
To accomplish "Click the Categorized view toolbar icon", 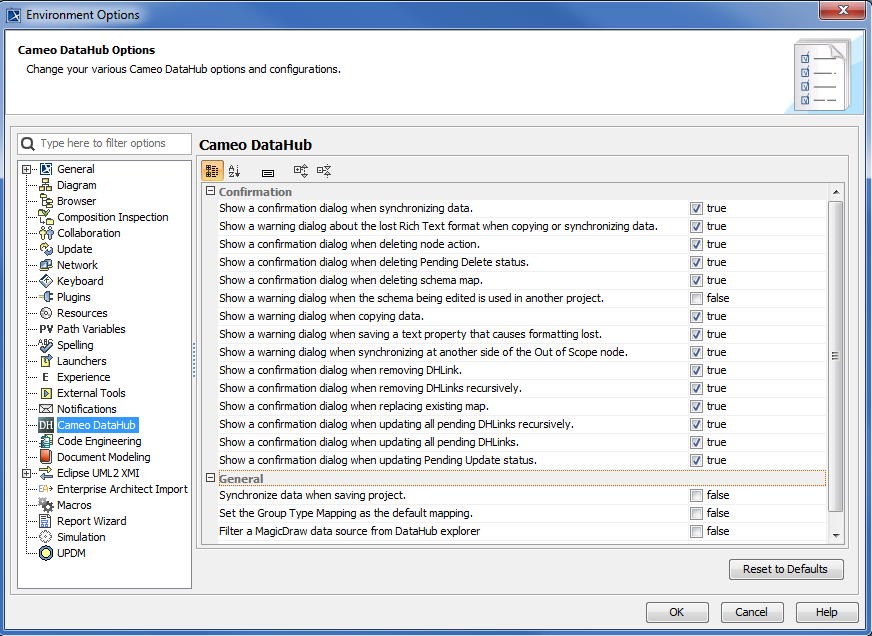I will (x=212, y=171).
